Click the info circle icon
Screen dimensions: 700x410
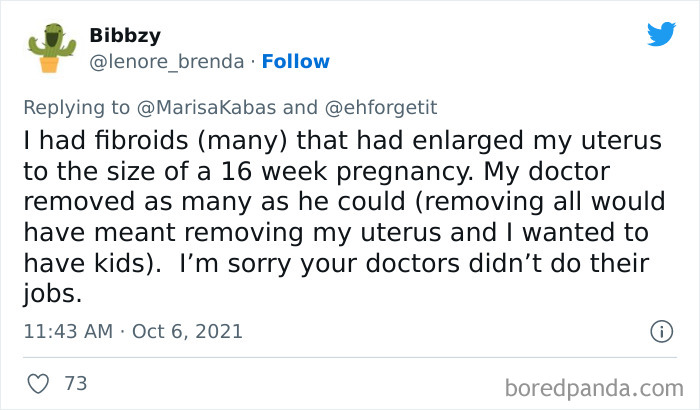click(660, 329)
